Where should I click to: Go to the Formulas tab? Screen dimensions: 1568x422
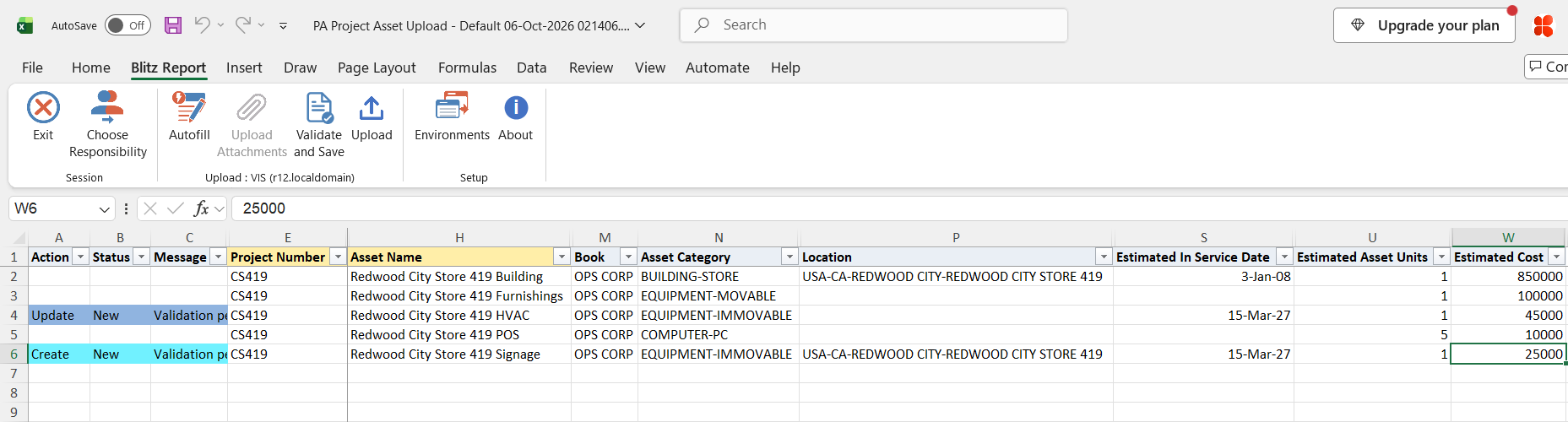(x=467, y=68)
